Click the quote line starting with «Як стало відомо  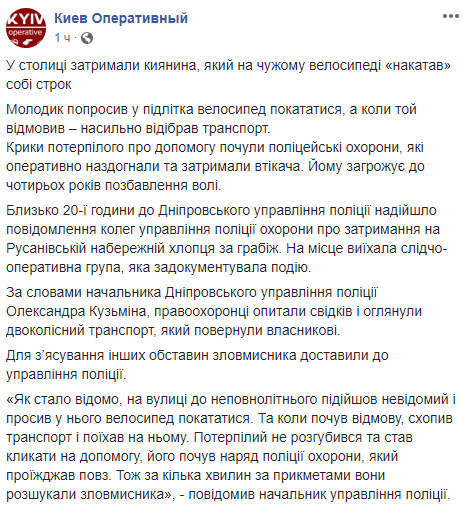pyautogui.click(x=231, y=399)
